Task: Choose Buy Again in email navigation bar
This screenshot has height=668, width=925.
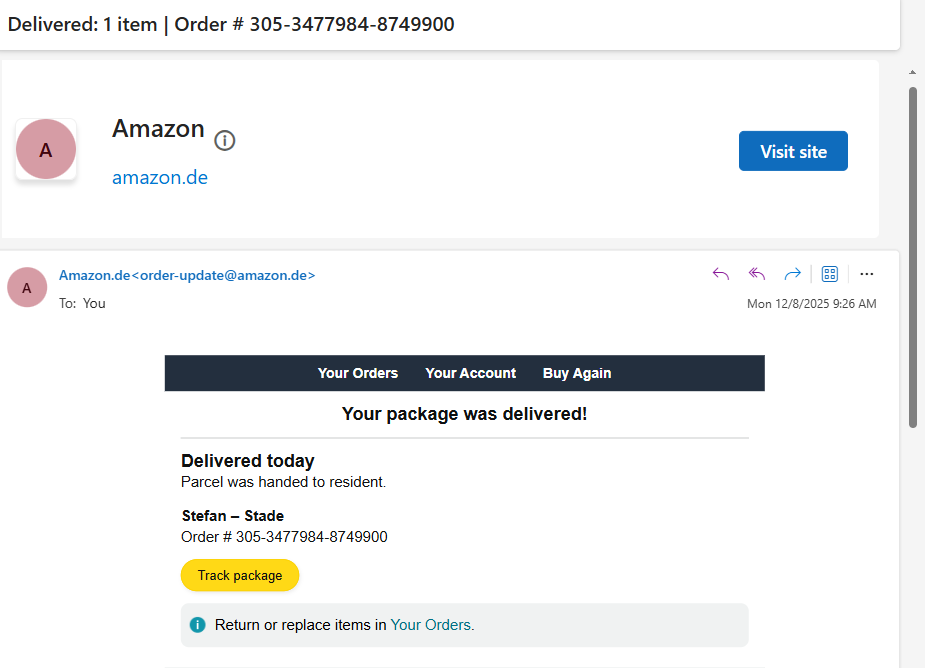Action: coord(577,373)
